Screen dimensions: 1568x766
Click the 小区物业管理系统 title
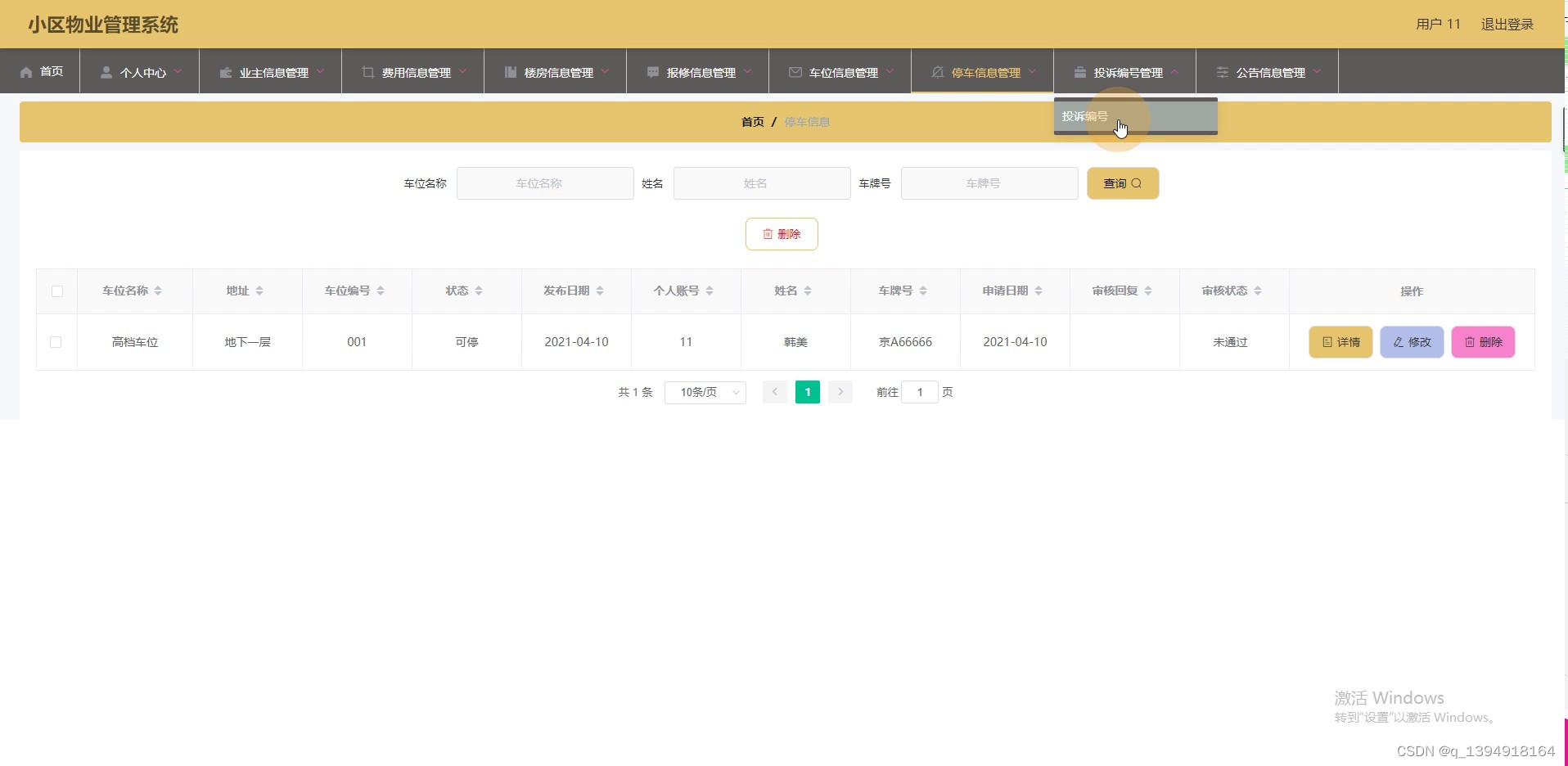click(103, 25)
